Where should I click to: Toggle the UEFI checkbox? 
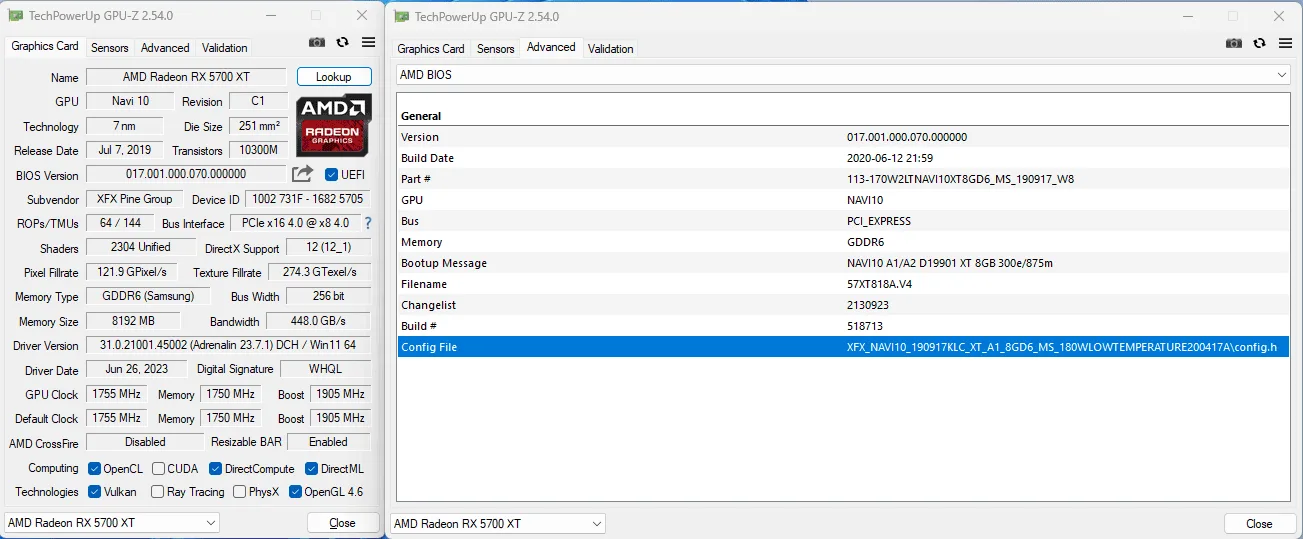(332, 175)
